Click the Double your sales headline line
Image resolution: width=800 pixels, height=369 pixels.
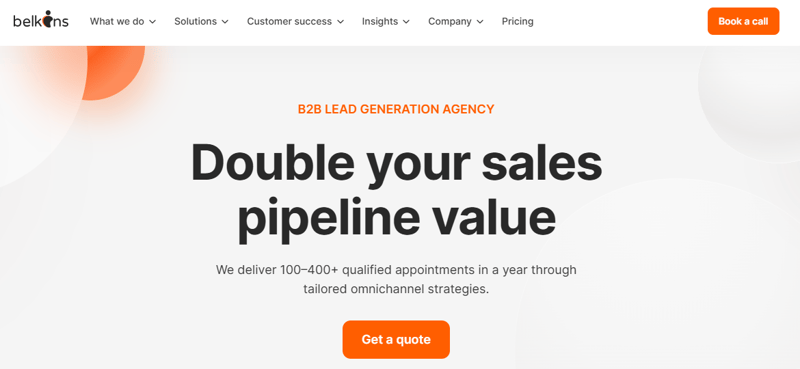396,162
